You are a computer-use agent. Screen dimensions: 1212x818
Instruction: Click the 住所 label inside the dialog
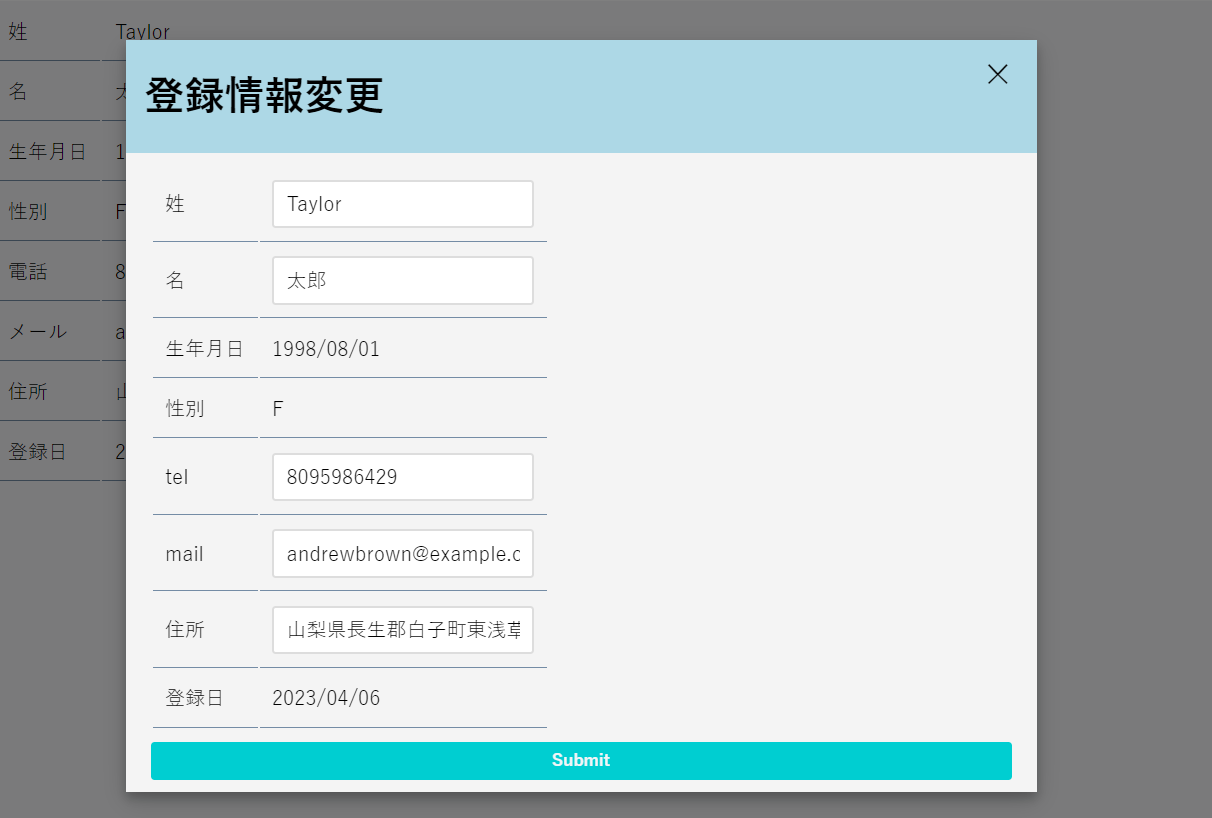click(185, 630)
